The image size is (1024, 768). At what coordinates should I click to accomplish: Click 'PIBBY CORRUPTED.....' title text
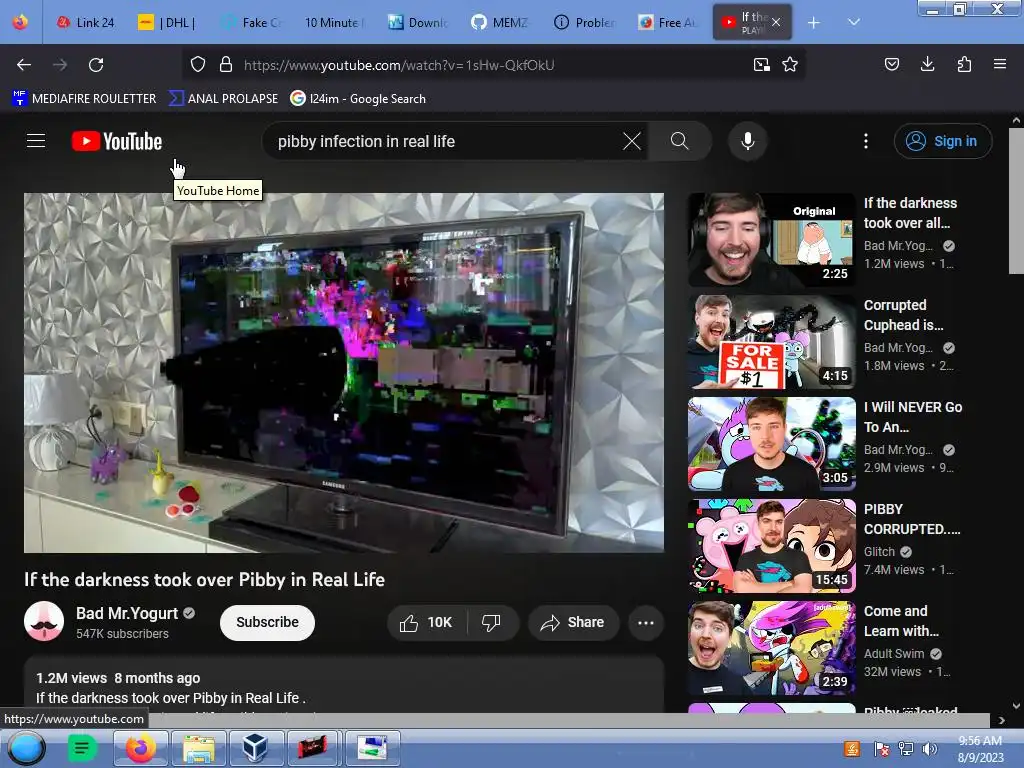click(912, 519)
